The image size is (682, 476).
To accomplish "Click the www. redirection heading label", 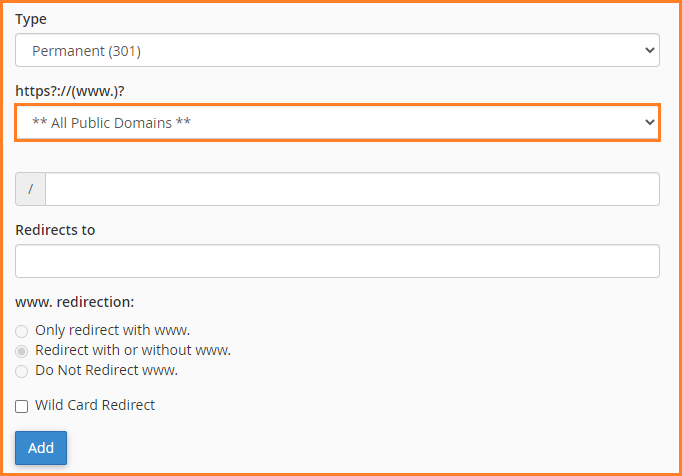I will [x=75, y=302].
